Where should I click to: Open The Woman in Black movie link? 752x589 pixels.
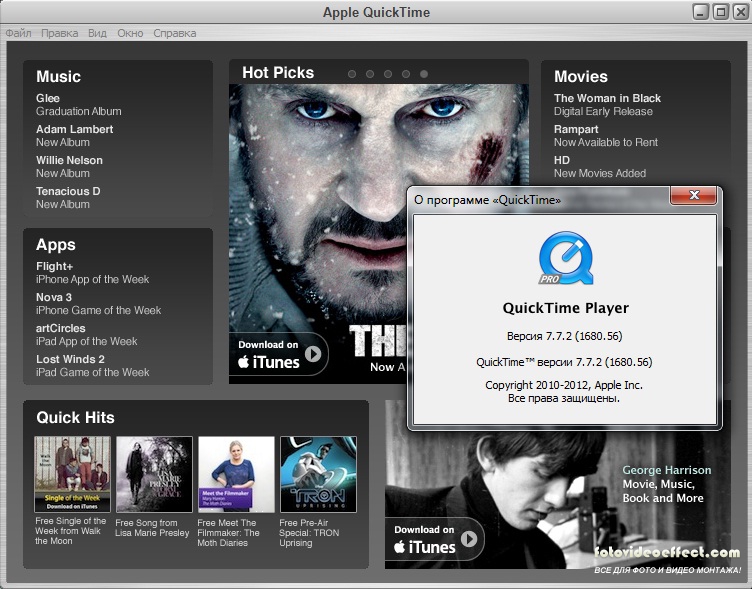pyautogui.click(x=607, y=105)
